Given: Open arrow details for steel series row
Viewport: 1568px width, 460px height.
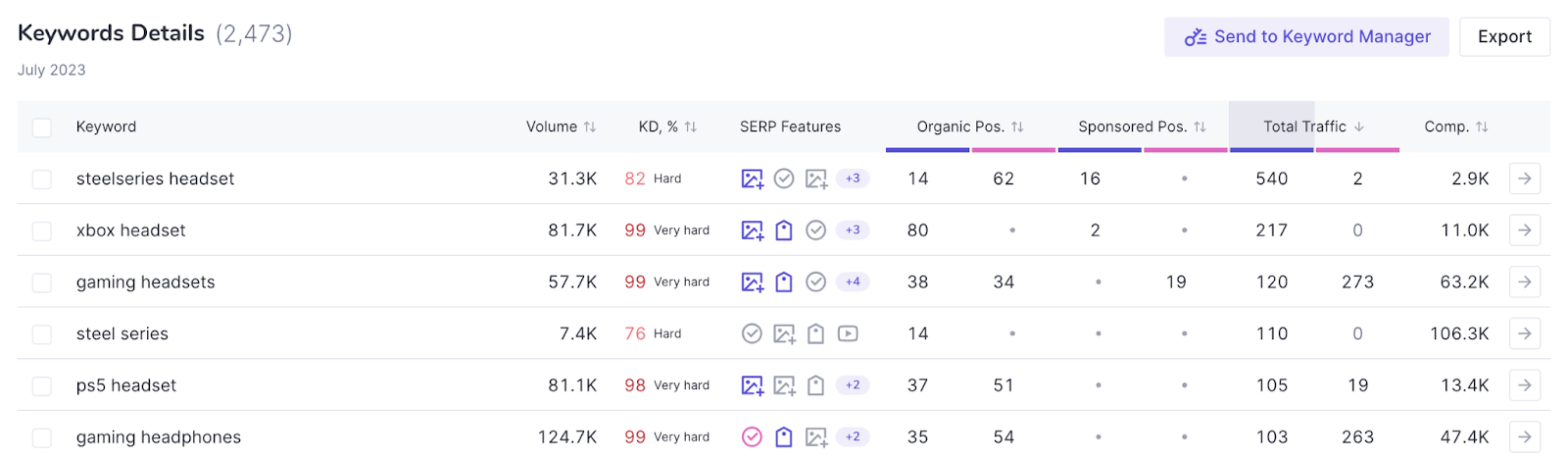Looking at the screenshot, I should (x=1525, y=333).
